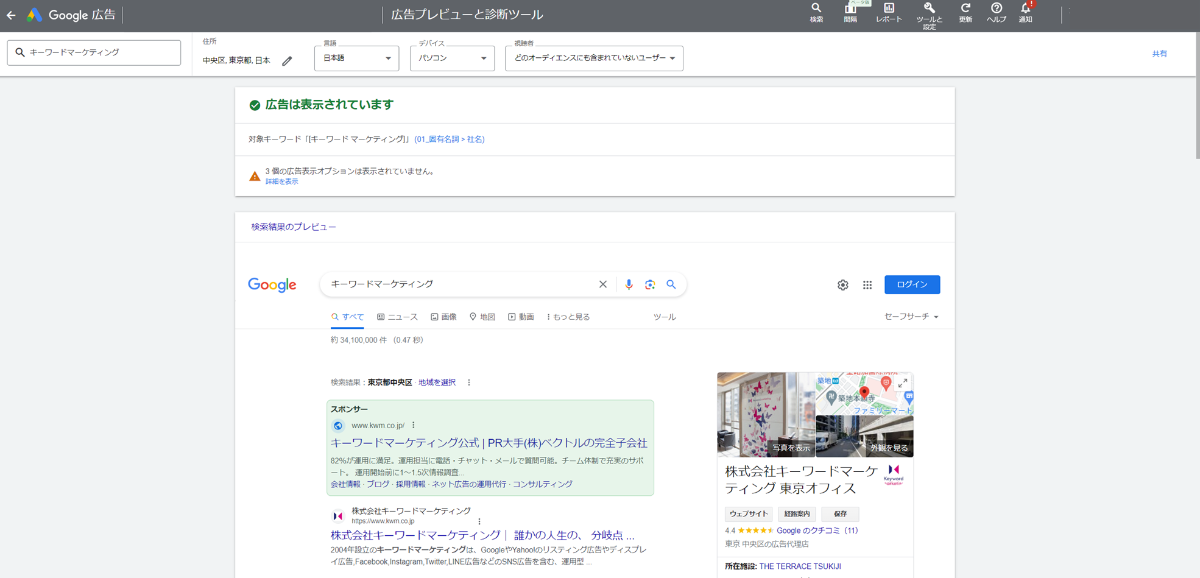Select the すべて search tab
Screen dimensions: 1200x578
coord(348,317)
